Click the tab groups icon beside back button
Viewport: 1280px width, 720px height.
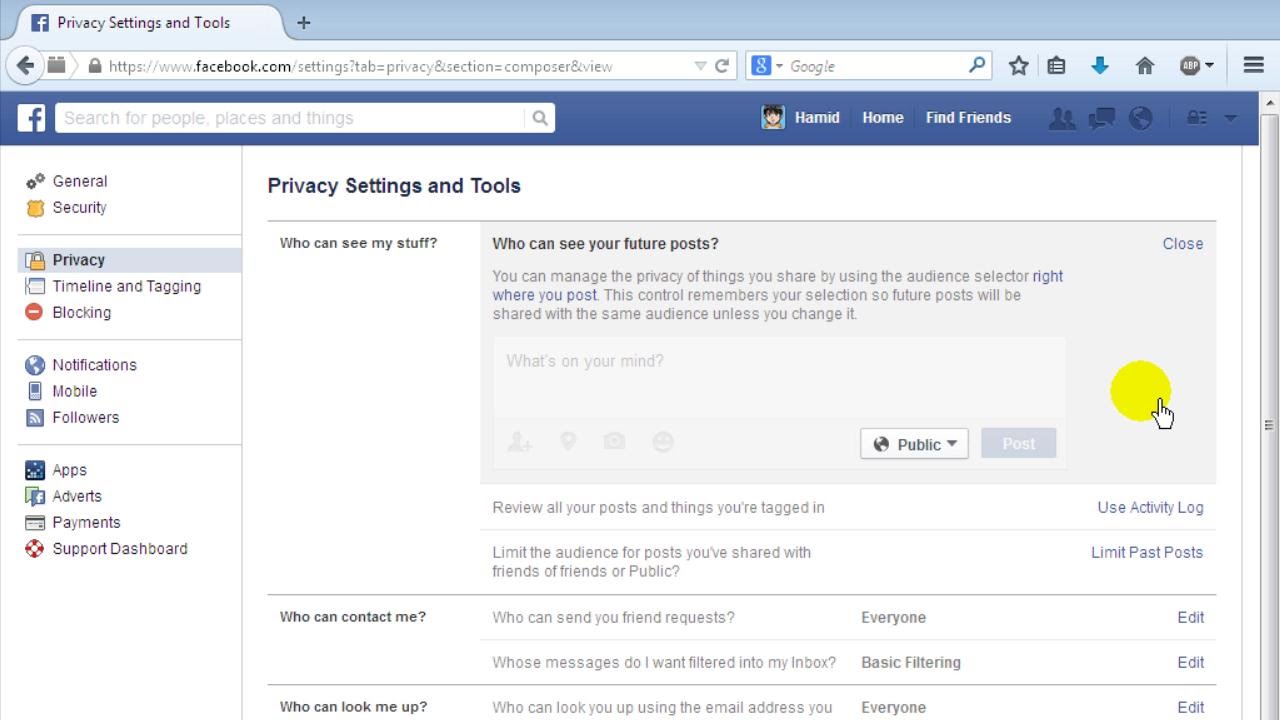tap(57, 66)
